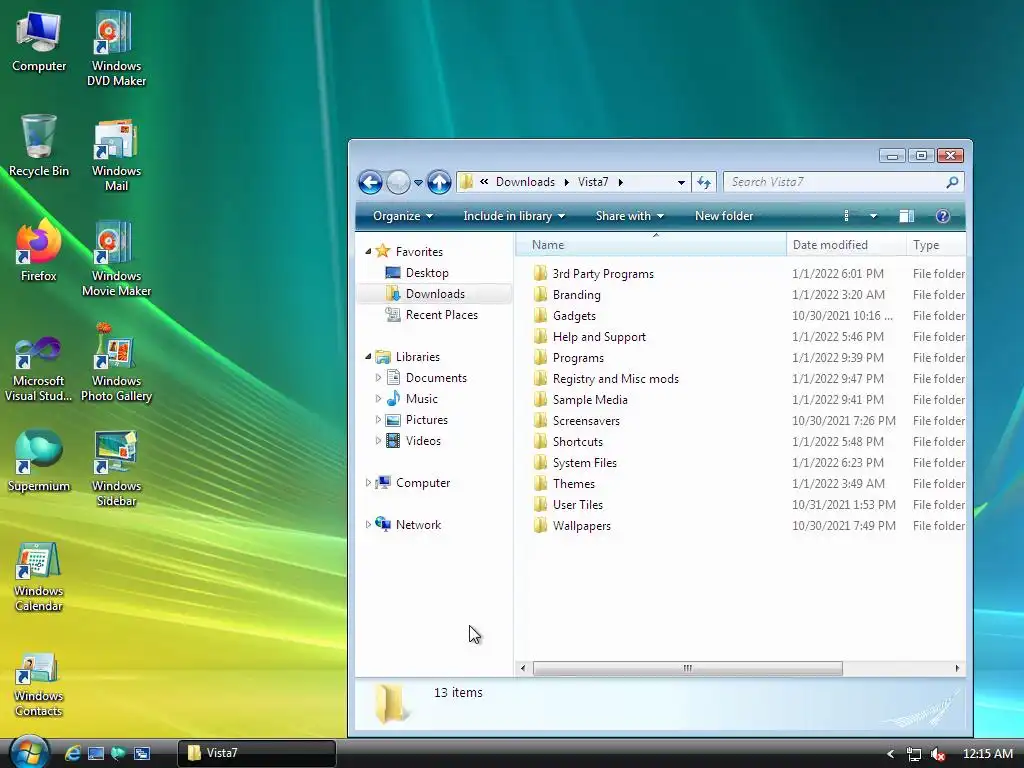Image resolution: width=1024 pixels, height=768 pixels.
Task: Go back in Explorer navigation
Action: [x=370, y=182]
